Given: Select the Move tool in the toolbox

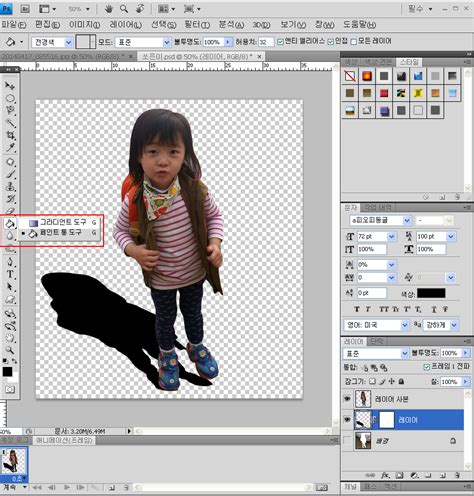Looking at the screenshot, I should point(10,86).
